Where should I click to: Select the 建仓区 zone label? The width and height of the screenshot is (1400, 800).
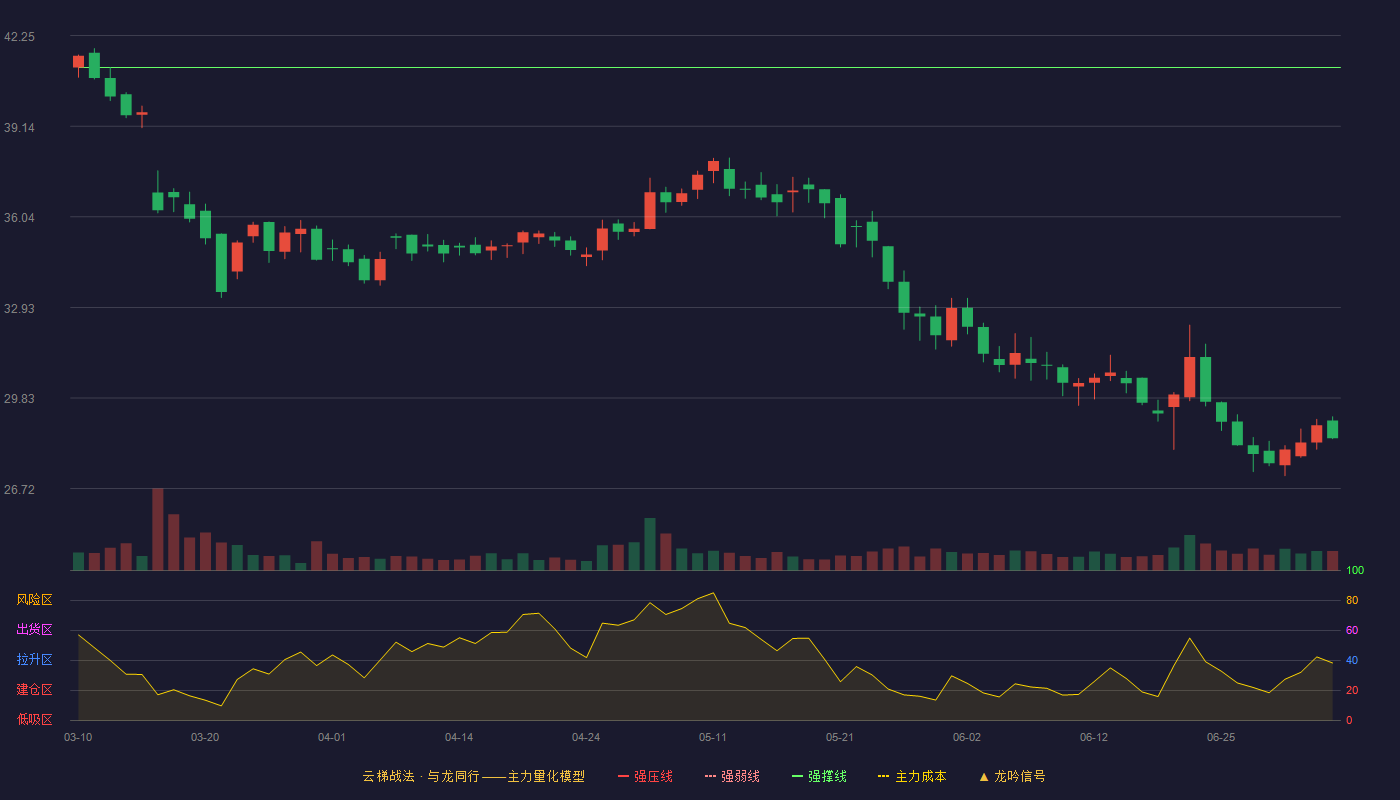coord(34,690)
